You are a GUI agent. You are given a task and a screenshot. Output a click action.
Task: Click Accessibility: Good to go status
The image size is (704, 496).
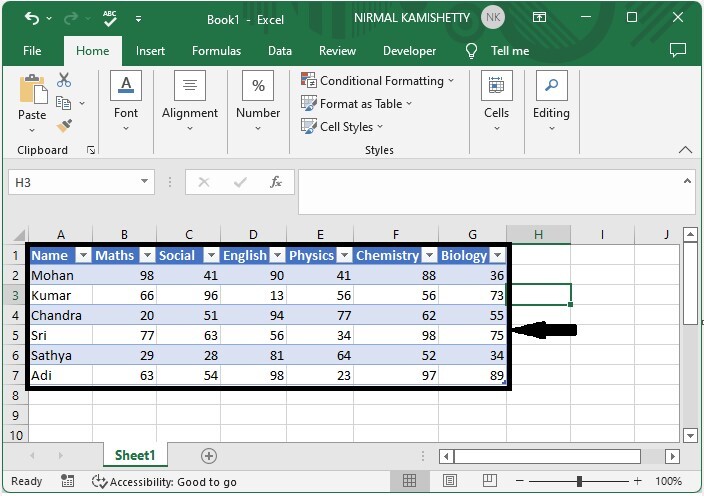click(164, 482)
